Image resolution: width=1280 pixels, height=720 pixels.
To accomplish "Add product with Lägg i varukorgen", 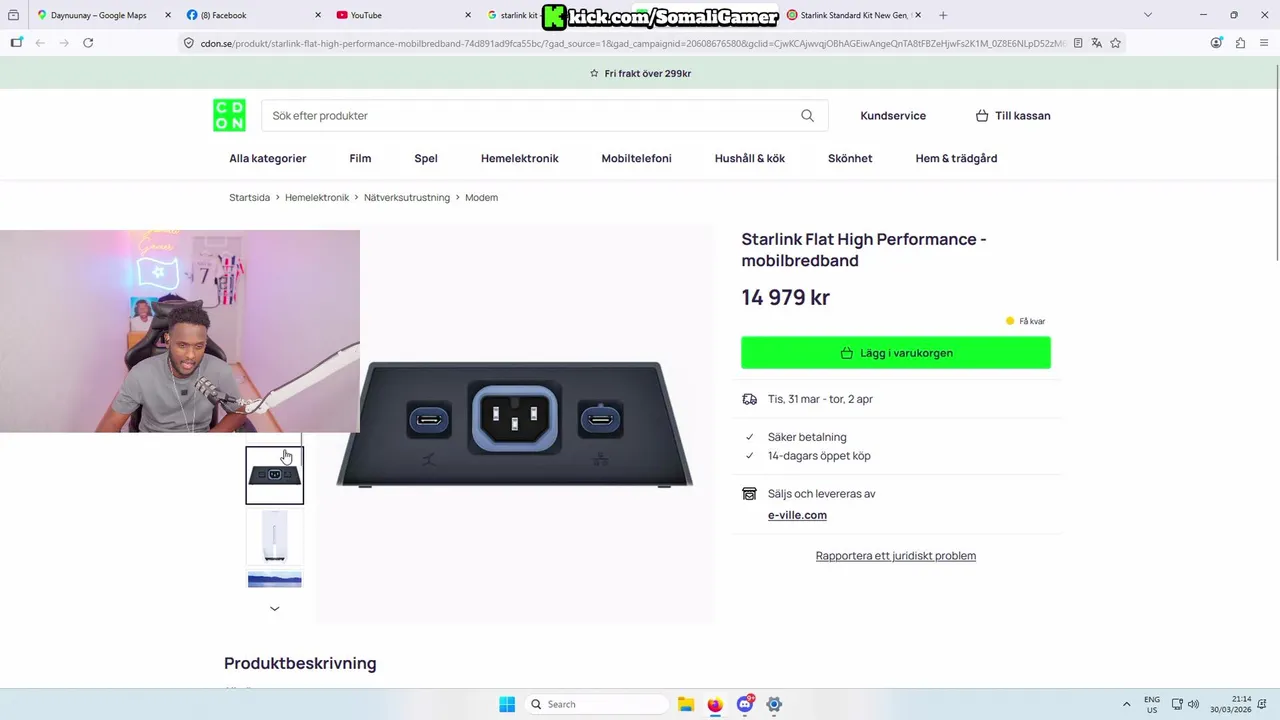I will tap(896, 353).
